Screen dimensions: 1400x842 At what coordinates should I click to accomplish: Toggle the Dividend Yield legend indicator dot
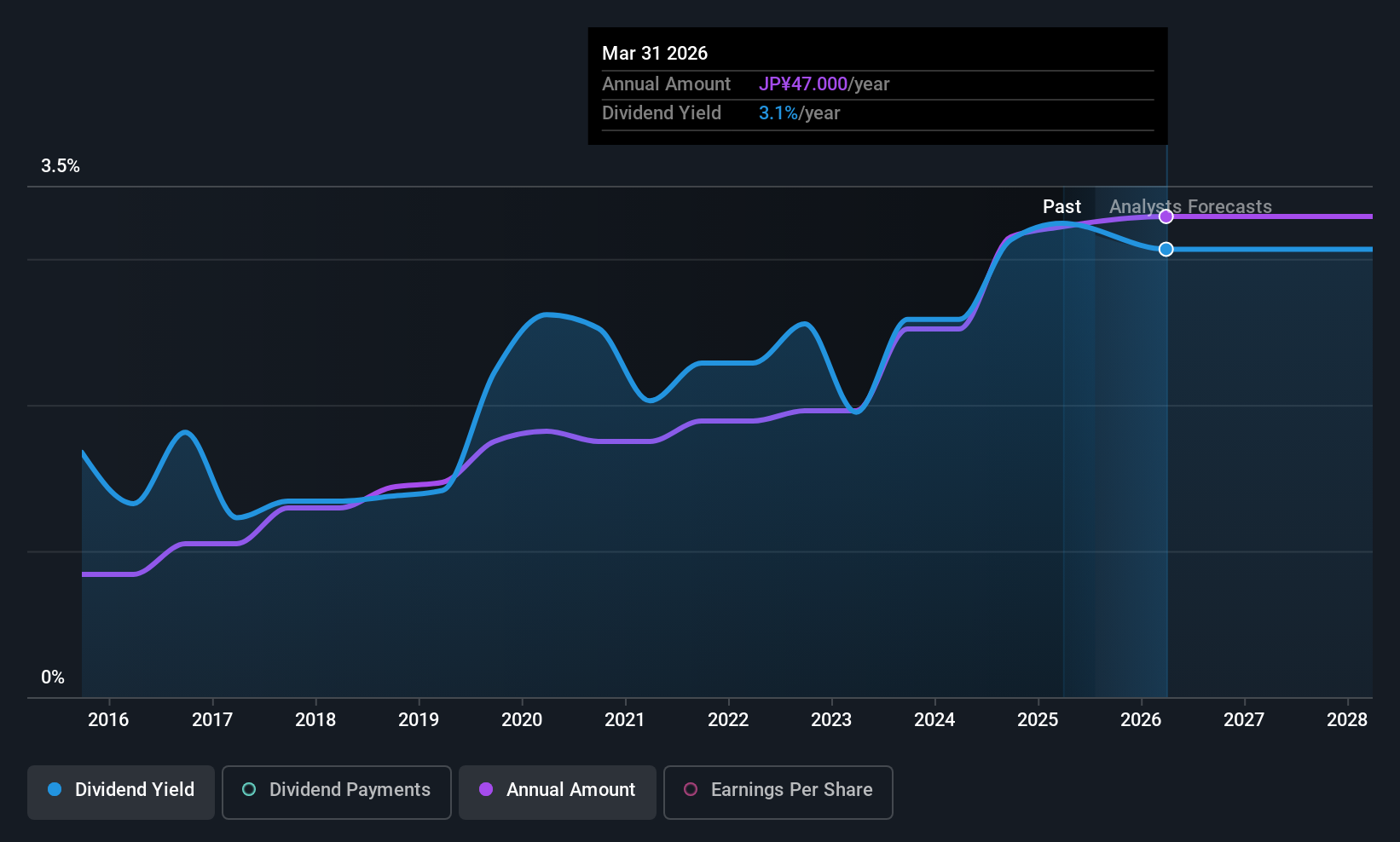pyautogui.click(x=54, y=790)
